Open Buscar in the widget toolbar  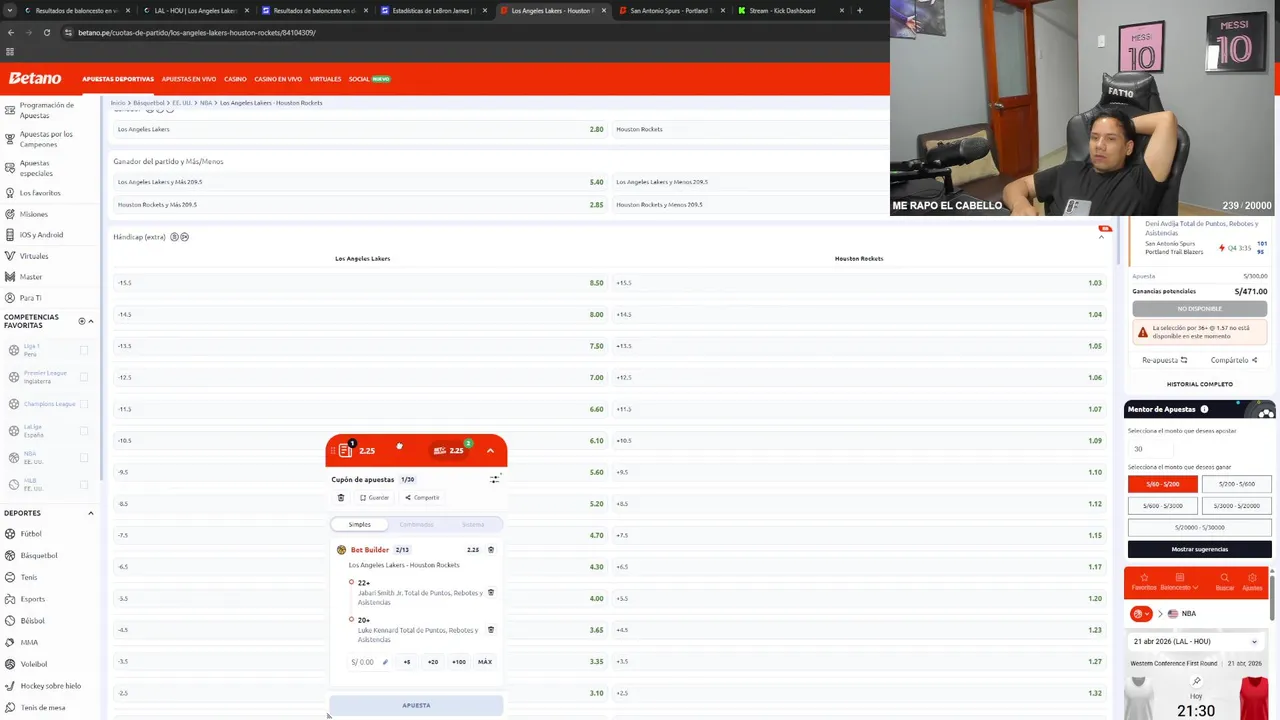coord(1224,582)
